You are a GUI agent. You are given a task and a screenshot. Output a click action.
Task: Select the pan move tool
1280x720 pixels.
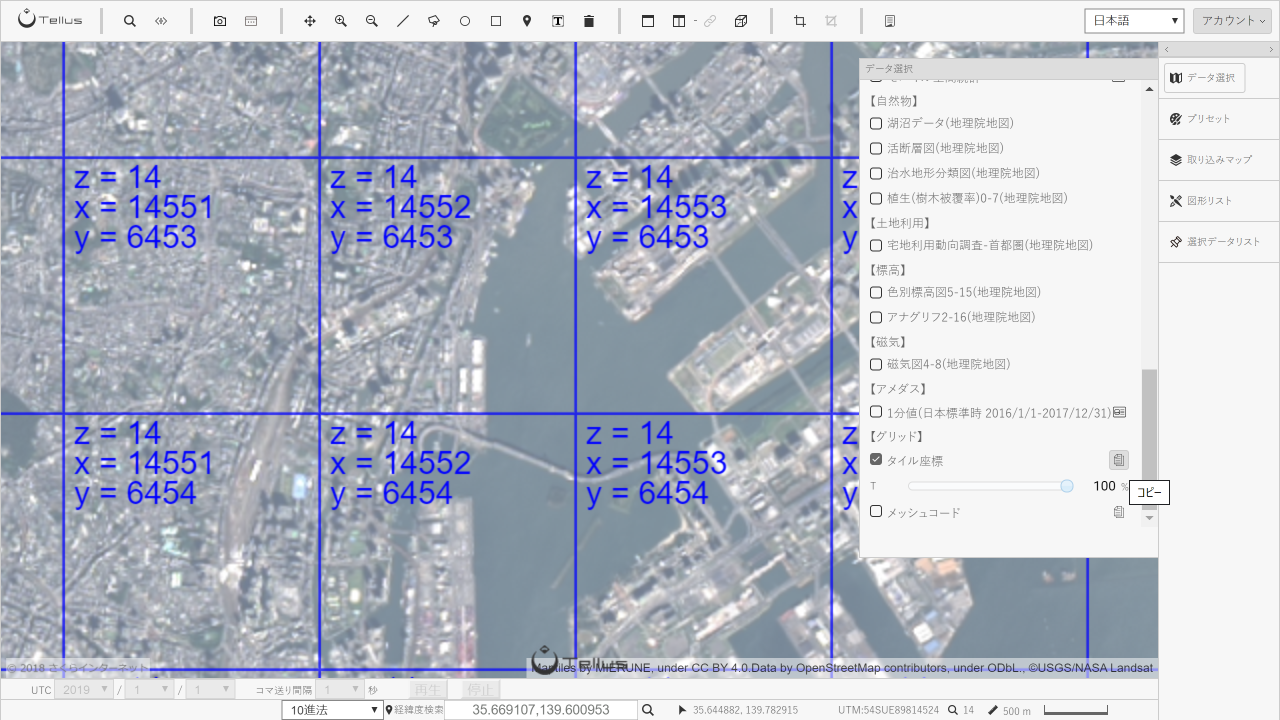pyautogui.click(x=310, y=21)
